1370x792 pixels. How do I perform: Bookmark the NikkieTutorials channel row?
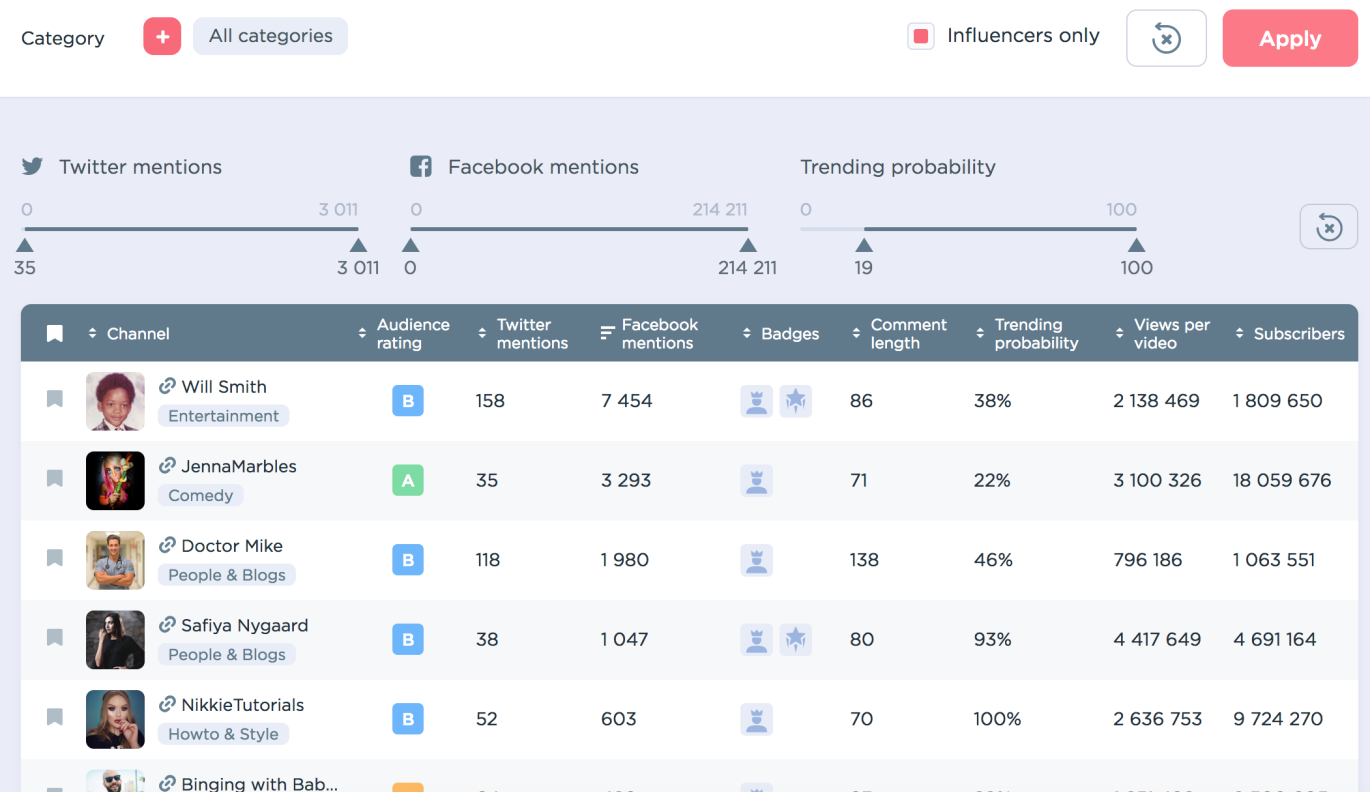coord(55,717)
